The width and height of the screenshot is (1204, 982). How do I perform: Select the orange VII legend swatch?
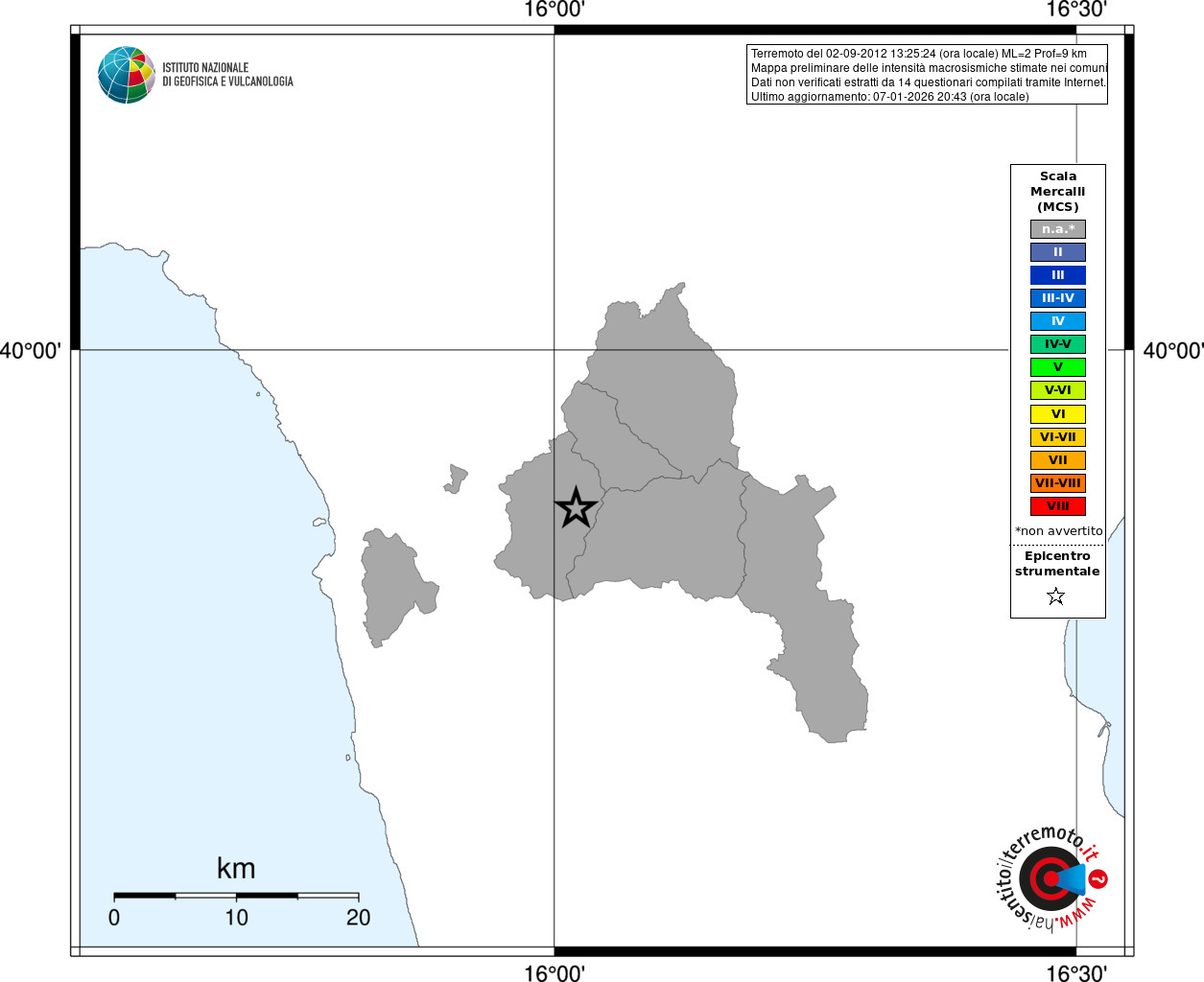pyautogui.click(x=1058, y=460)
